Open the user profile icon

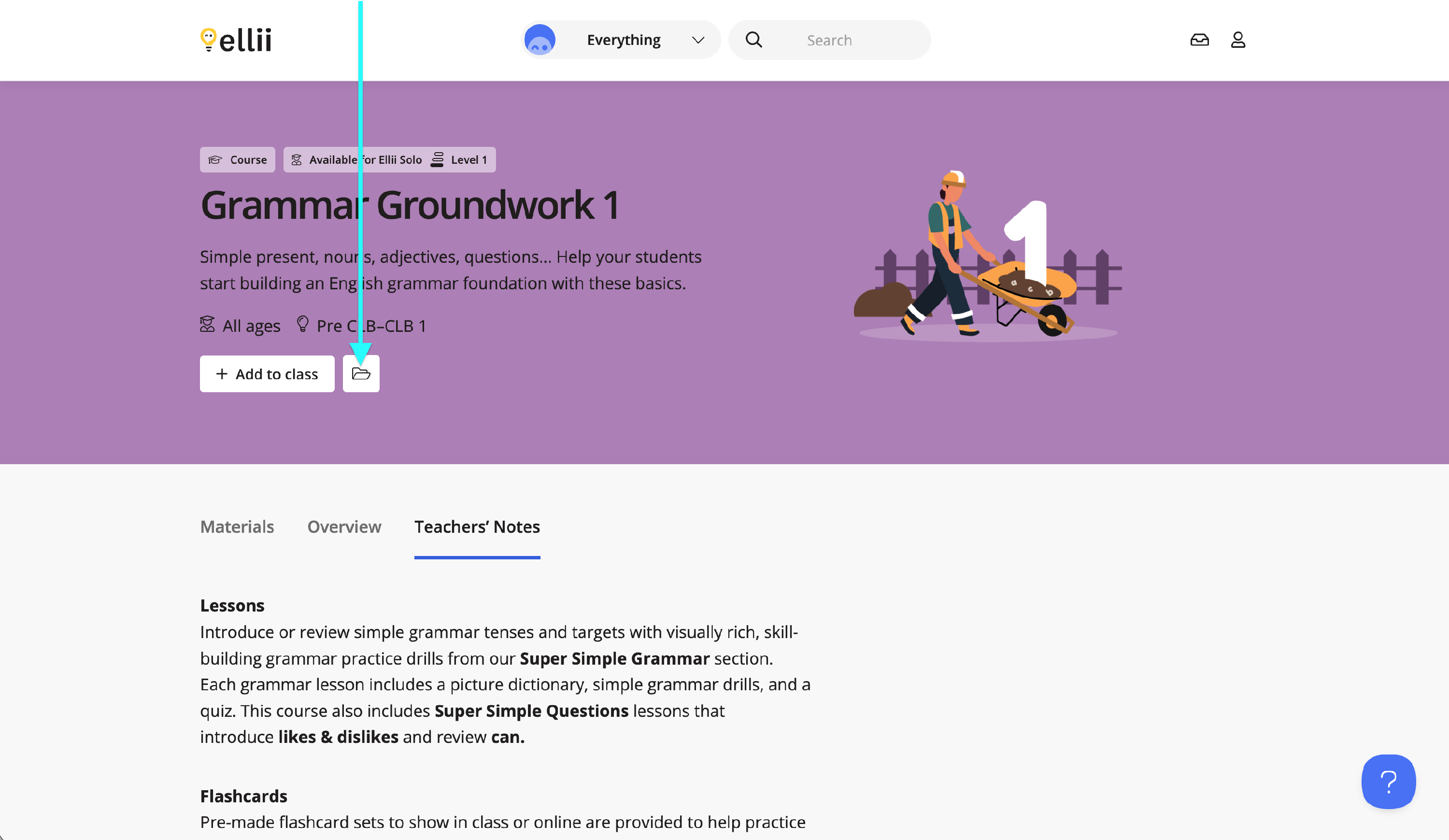[1237, 40]
